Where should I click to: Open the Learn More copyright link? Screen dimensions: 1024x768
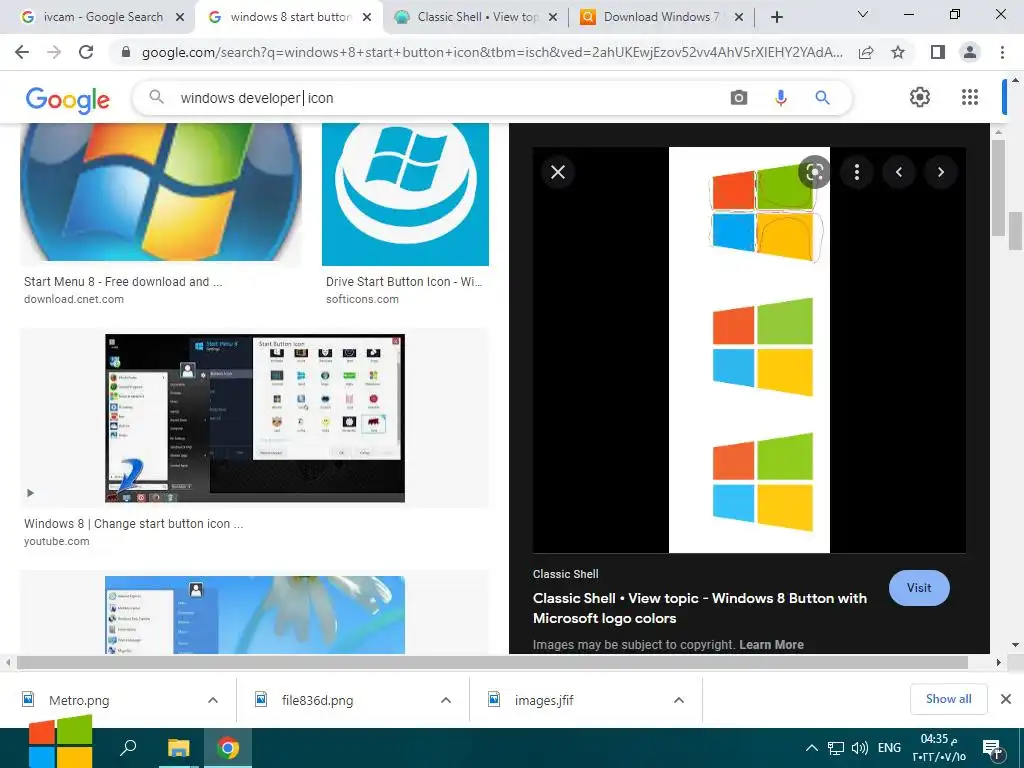pos(771,645)
